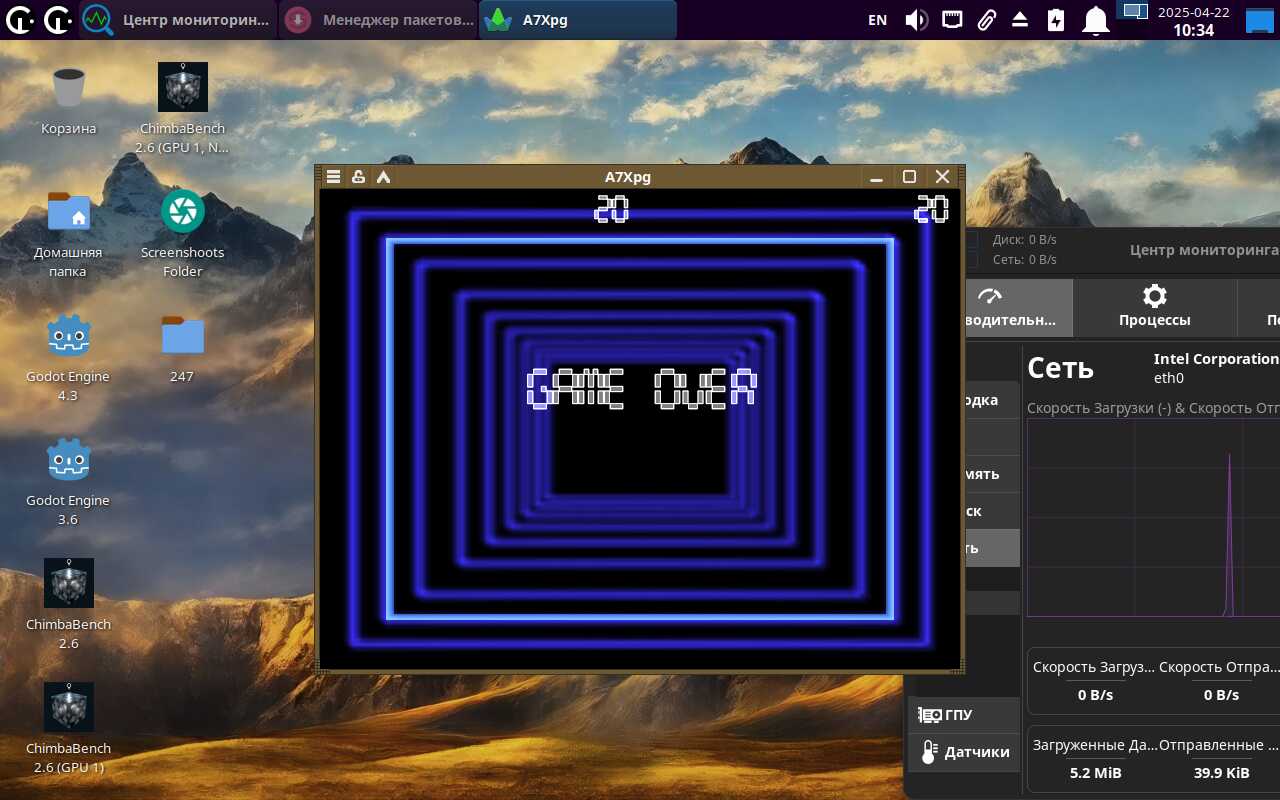The image size is (1280, 800).
Task: Open the A7Xpg window menu icon
Action: click(334, 177)
